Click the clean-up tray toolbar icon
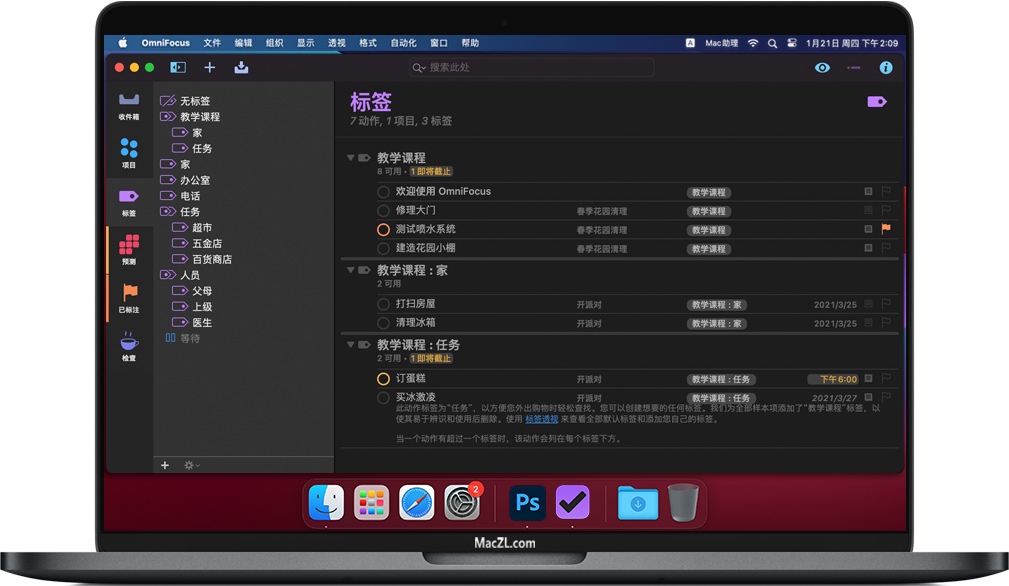Viewport: 1009px width, 586px height. [241, 68]
